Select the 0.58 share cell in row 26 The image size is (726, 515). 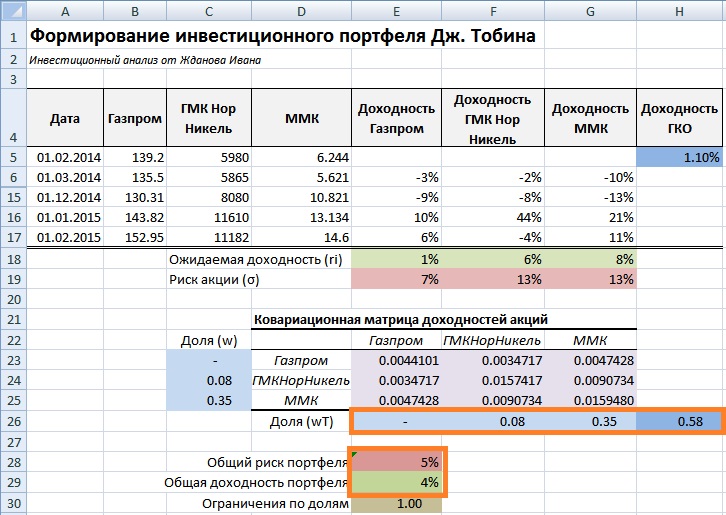(680, 421)
